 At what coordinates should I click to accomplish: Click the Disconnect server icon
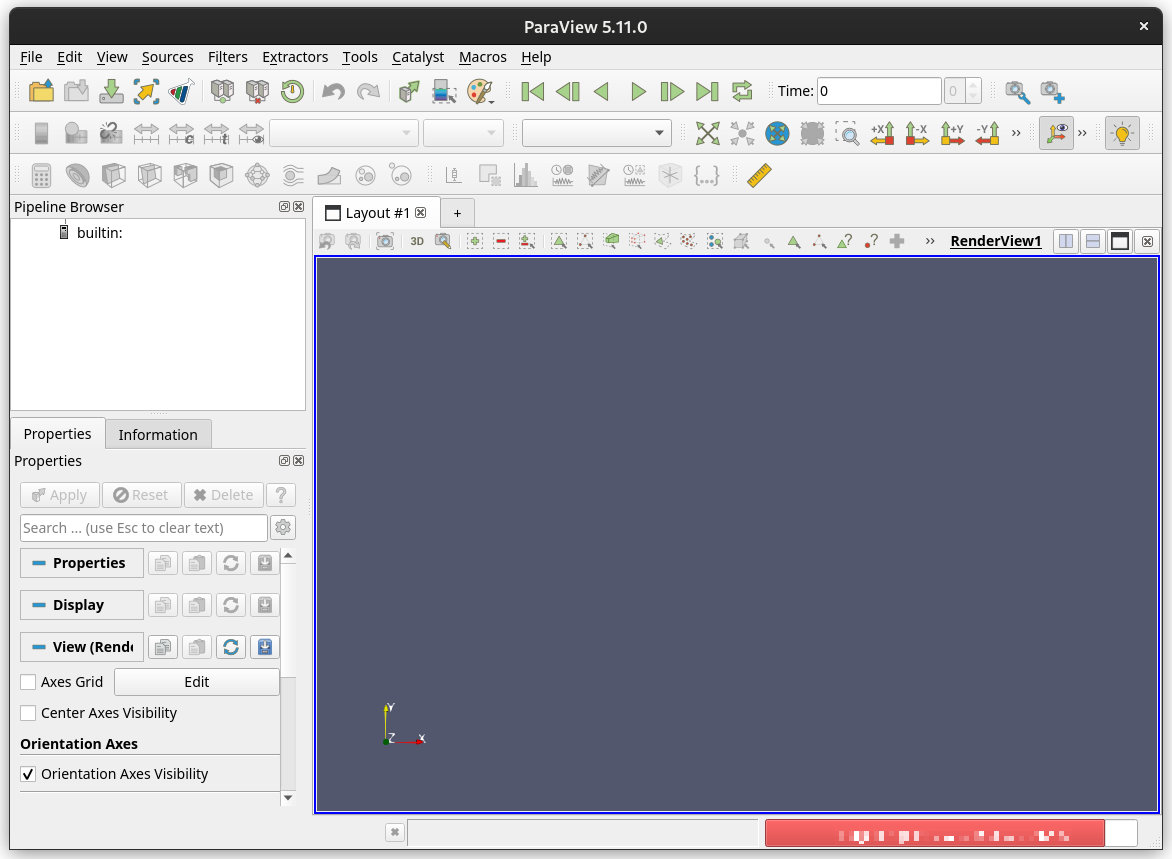[x=257, y=91]
